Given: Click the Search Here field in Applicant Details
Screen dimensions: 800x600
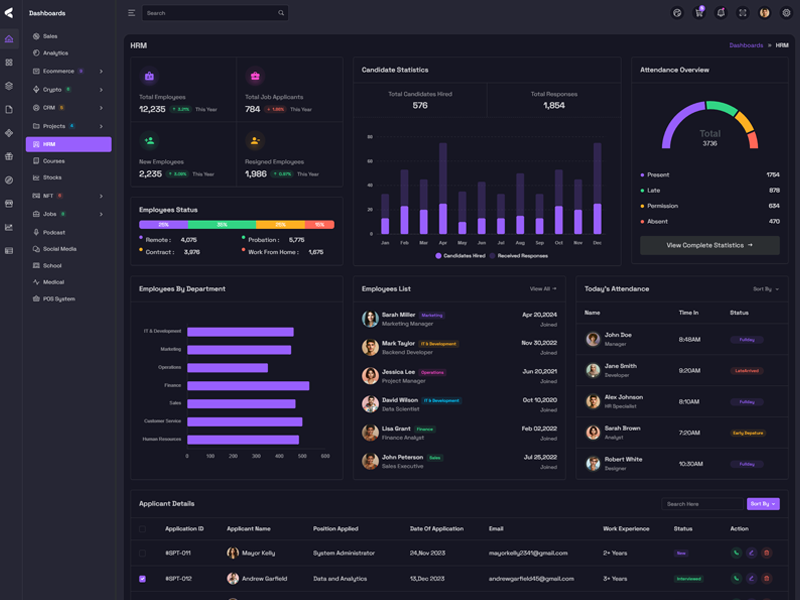Looking at the screenshot, I should coord(701,504).
